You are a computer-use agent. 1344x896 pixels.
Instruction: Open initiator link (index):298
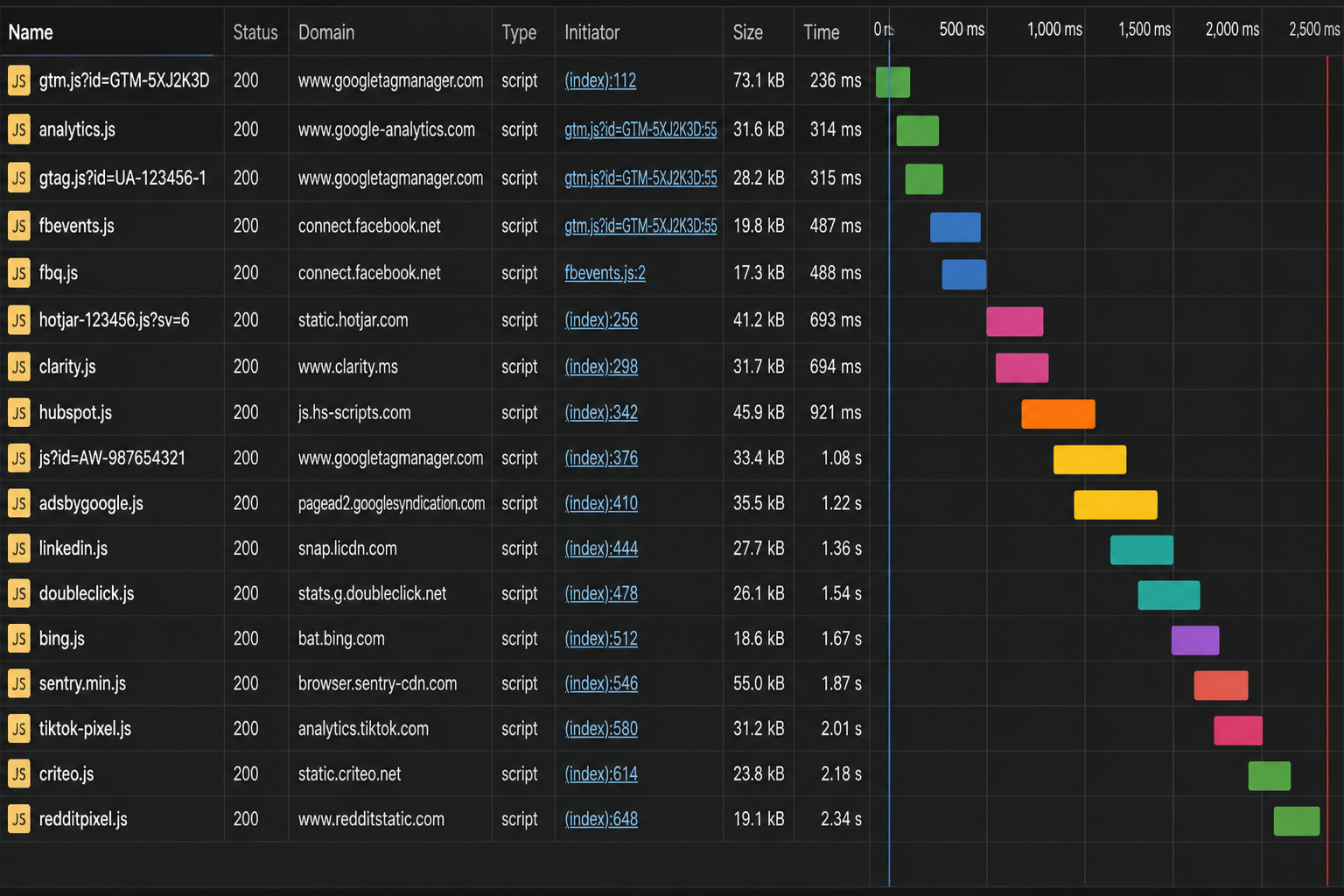[x=601, y=367]
